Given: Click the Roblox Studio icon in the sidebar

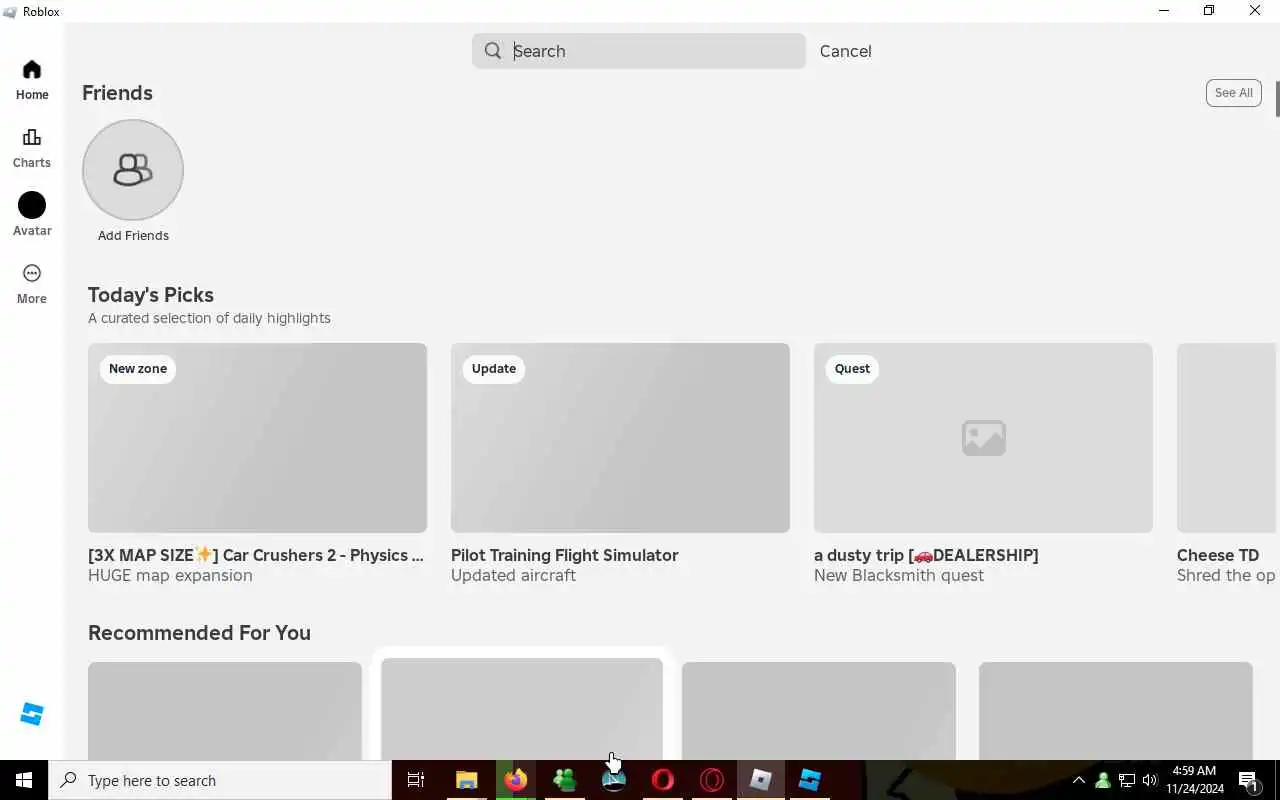Looking at the screenshot, I should tap(32, 714).
